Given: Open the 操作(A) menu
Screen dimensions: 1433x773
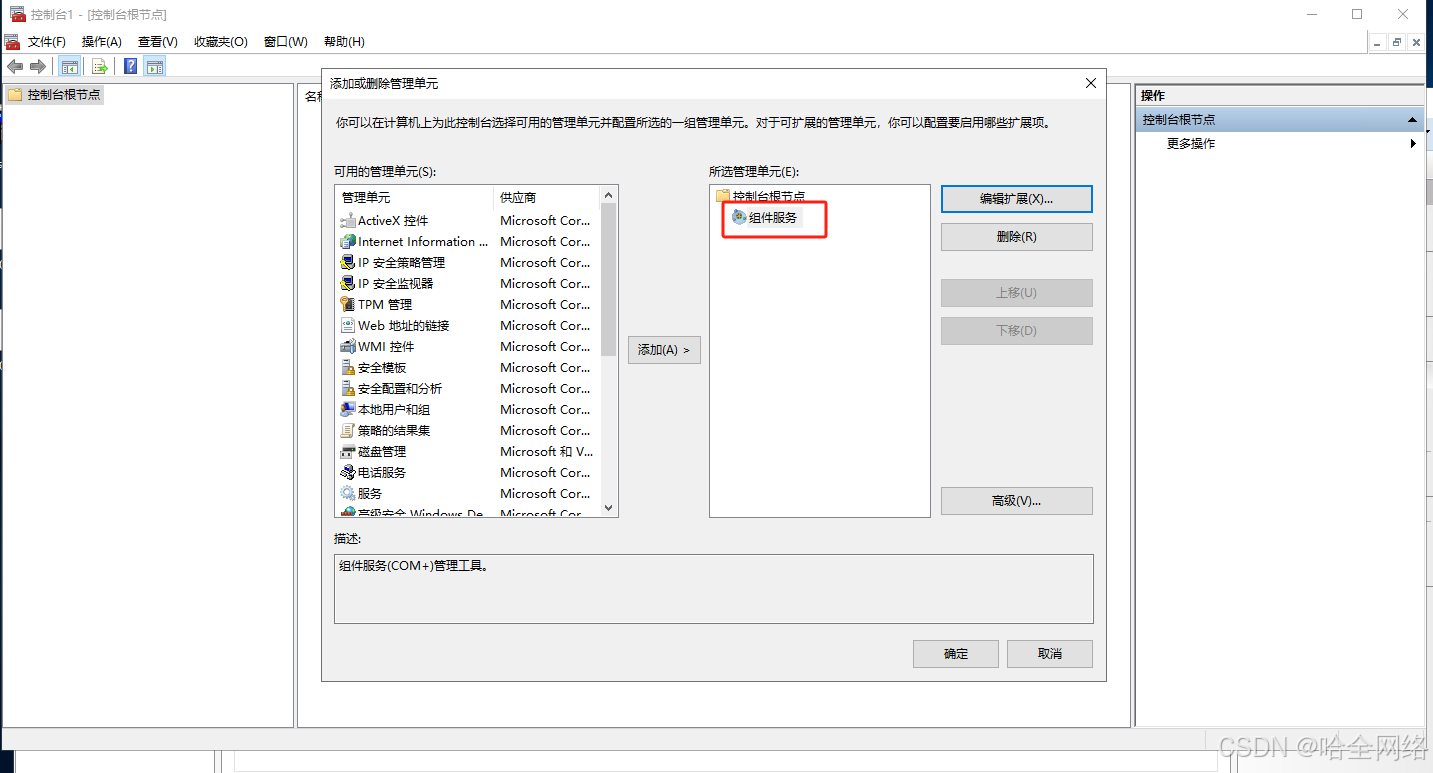Looking at the screenshot, I should point(102,42).
